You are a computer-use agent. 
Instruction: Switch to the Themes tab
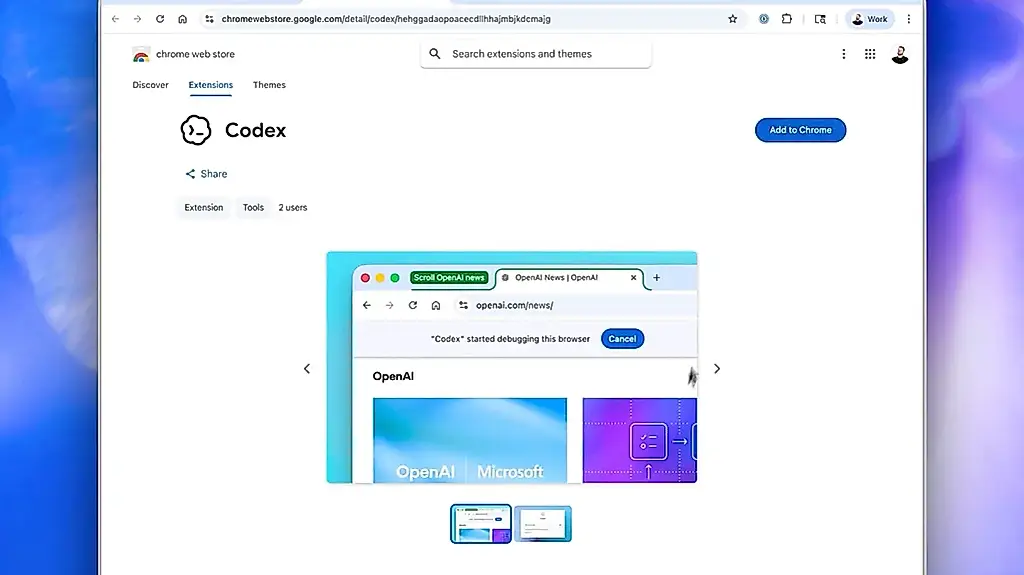tap(269, 85)
